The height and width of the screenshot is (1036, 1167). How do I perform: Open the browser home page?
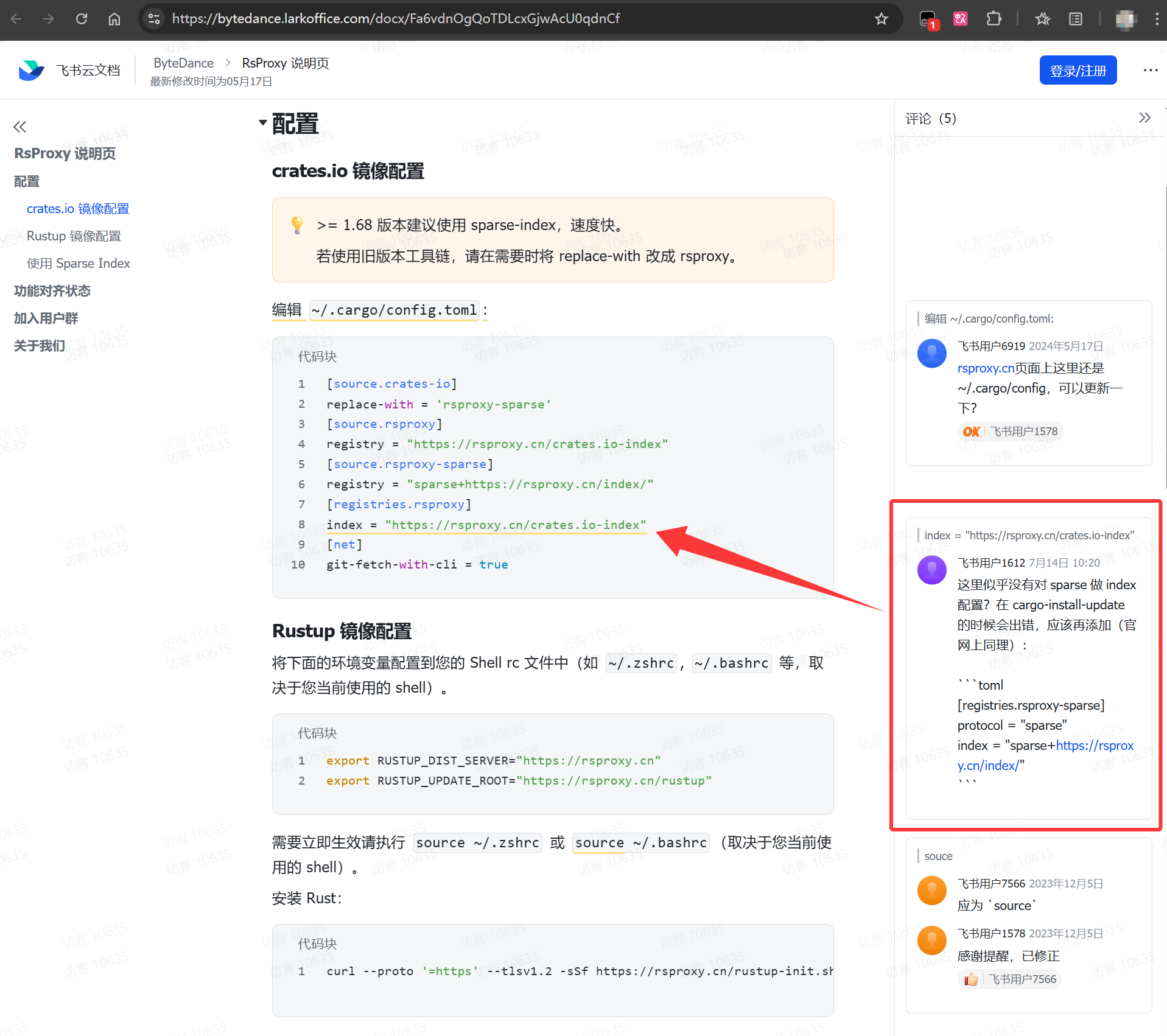coord(114,19)
